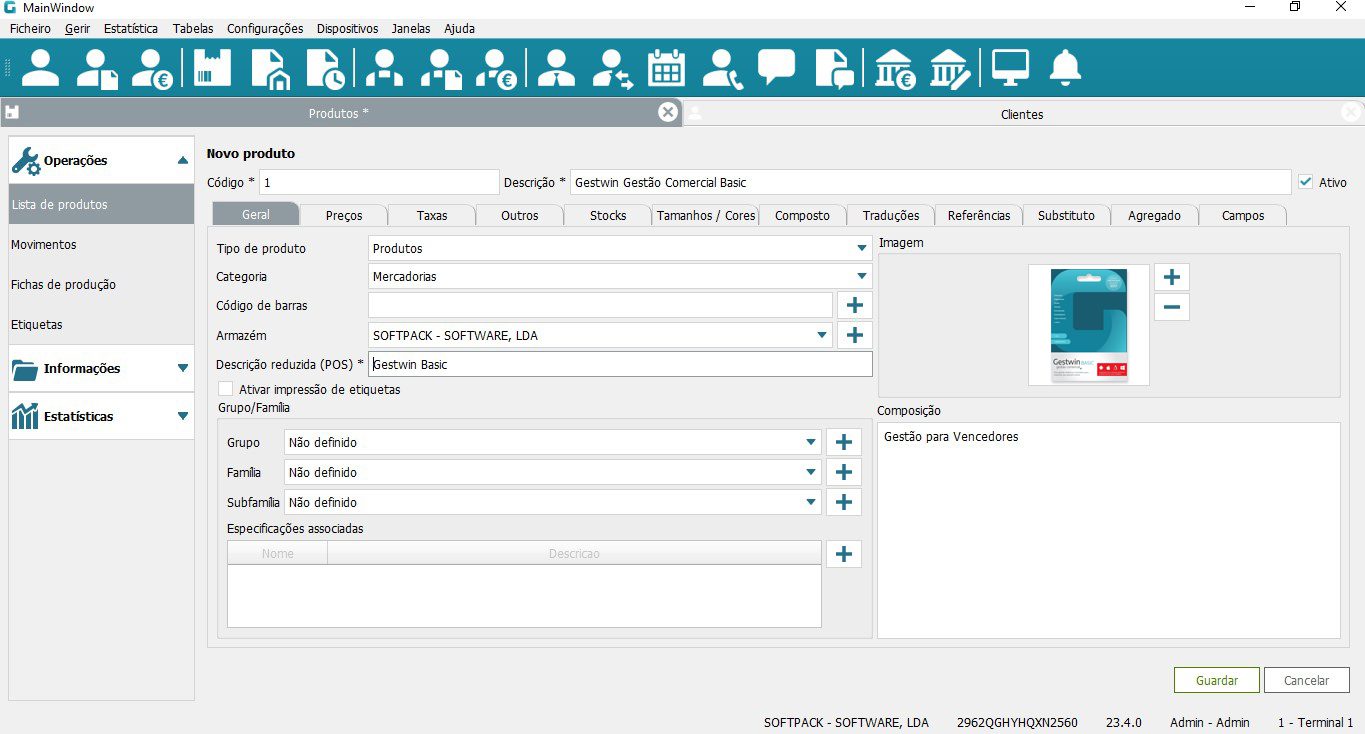
Task: Open the speech bubble messages icon
Action: (x=777, y=68)
